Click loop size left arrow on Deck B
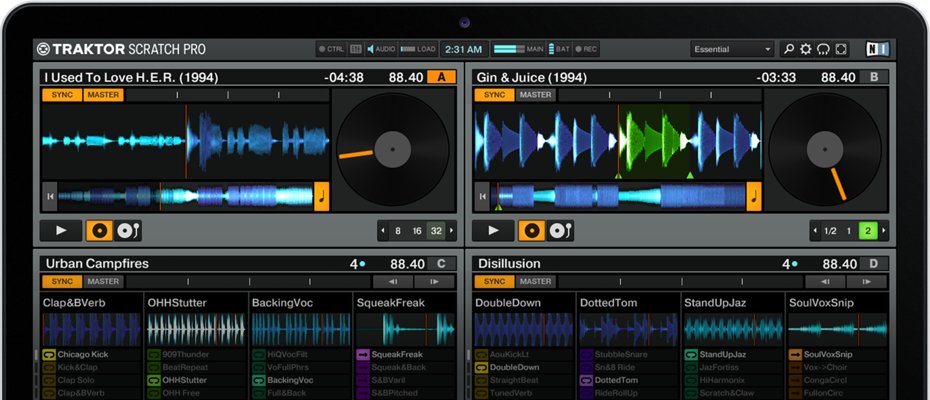 tap(815, 231)
